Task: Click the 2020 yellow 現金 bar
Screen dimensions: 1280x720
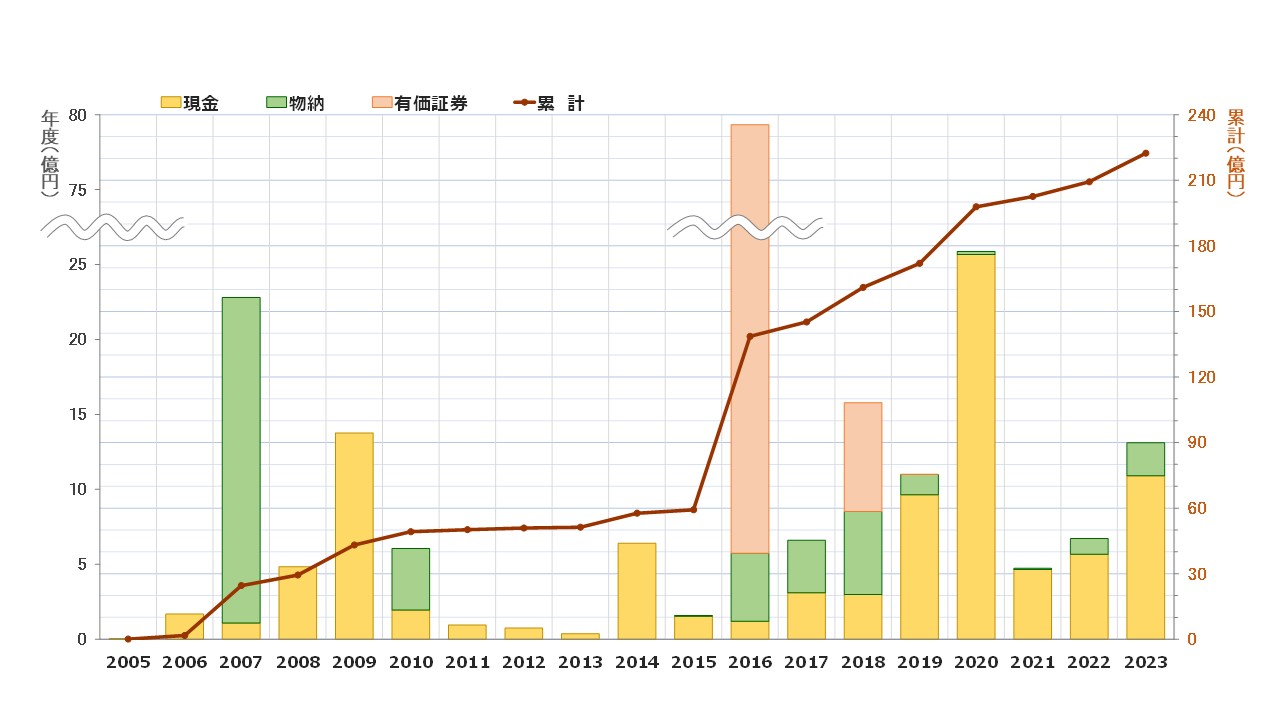Action: point(976,447)
